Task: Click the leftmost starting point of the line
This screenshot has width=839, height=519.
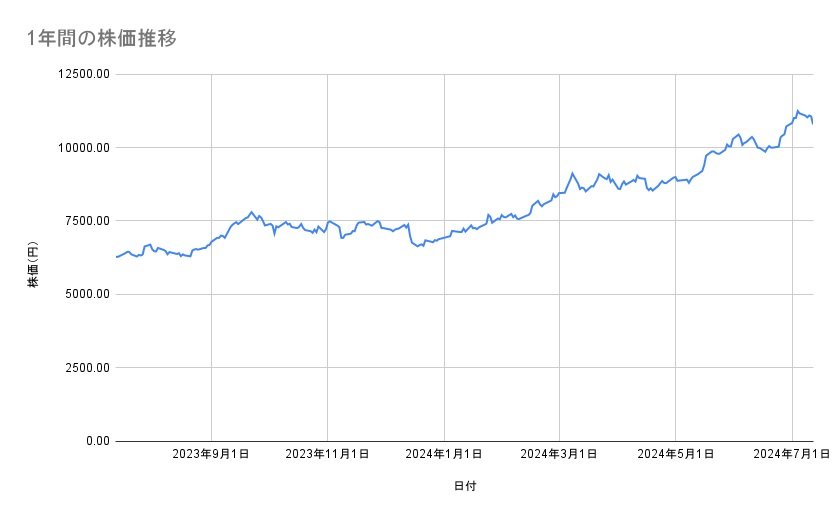Action: (117, 257)
